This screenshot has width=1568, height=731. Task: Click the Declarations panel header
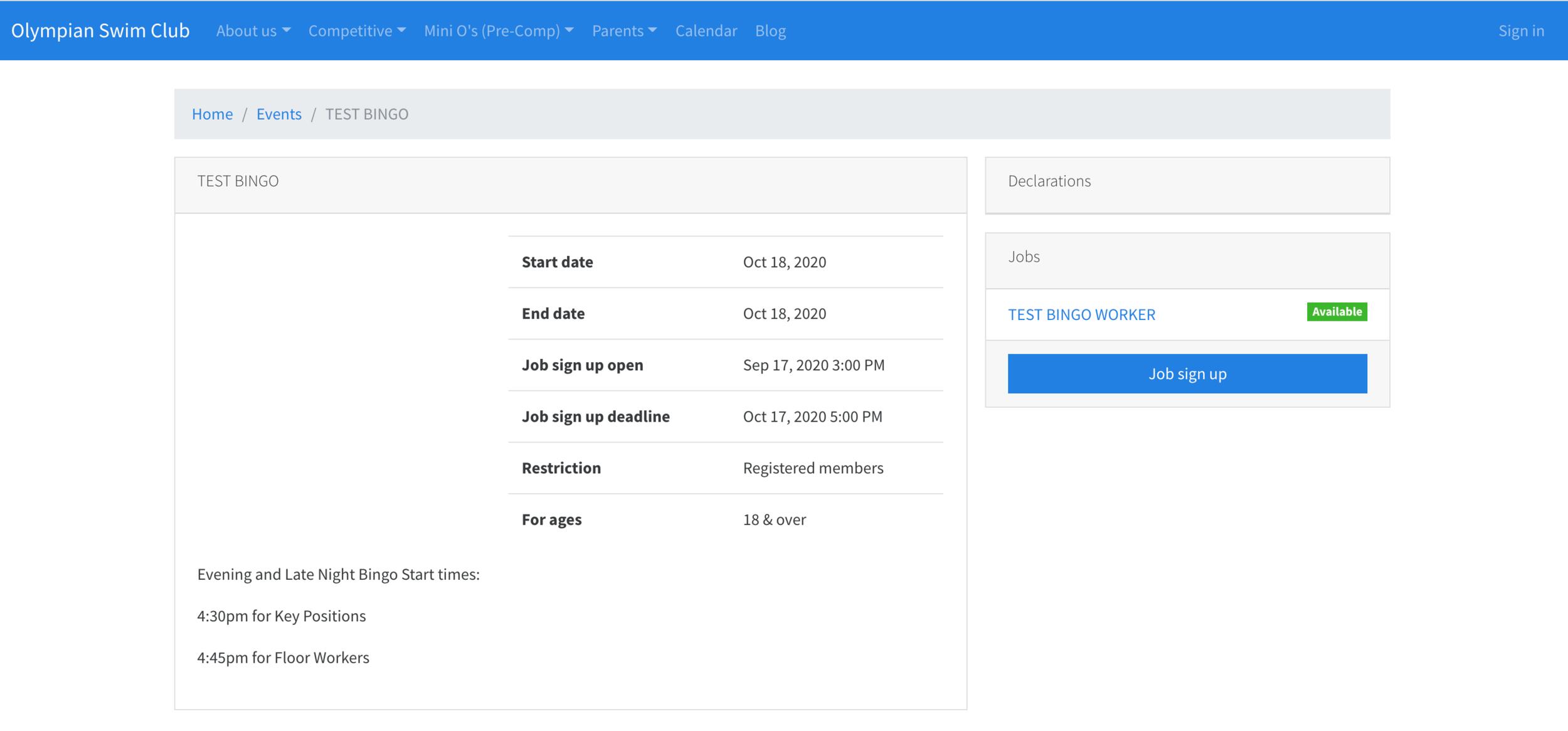[x=1049, y=181]
